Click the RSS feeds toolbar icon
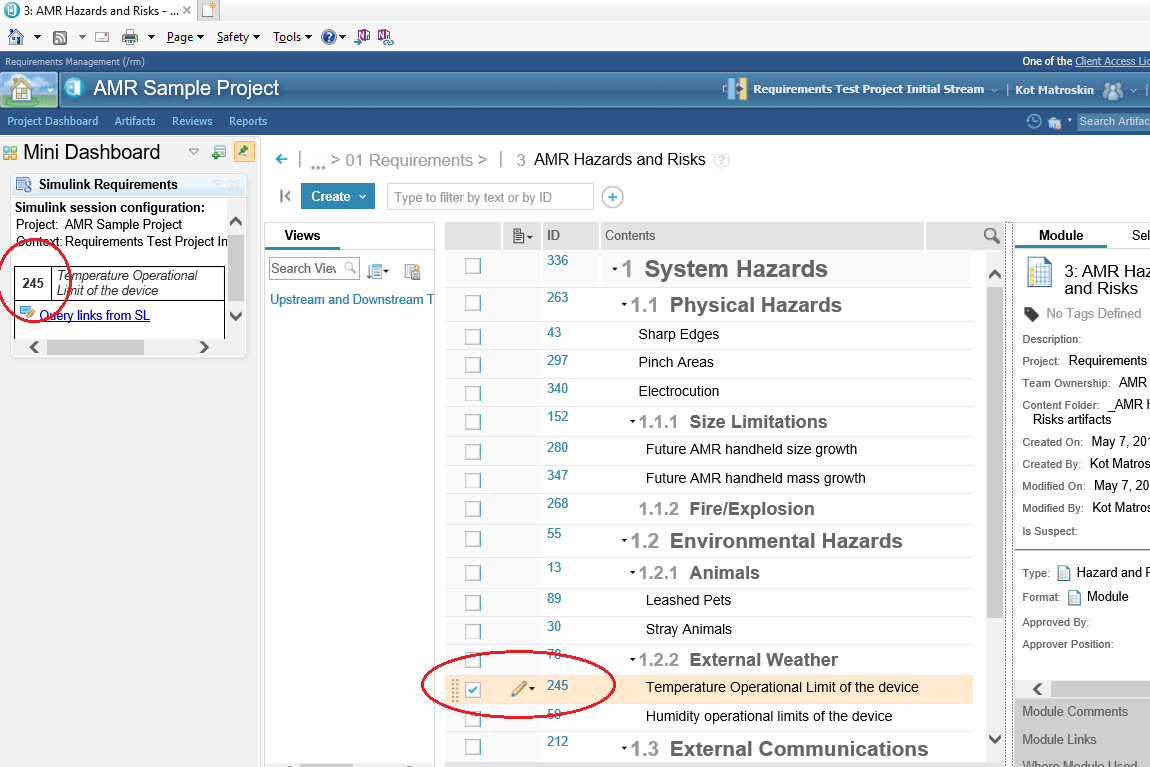This screenshot has height=767, width=1150. 60,37
